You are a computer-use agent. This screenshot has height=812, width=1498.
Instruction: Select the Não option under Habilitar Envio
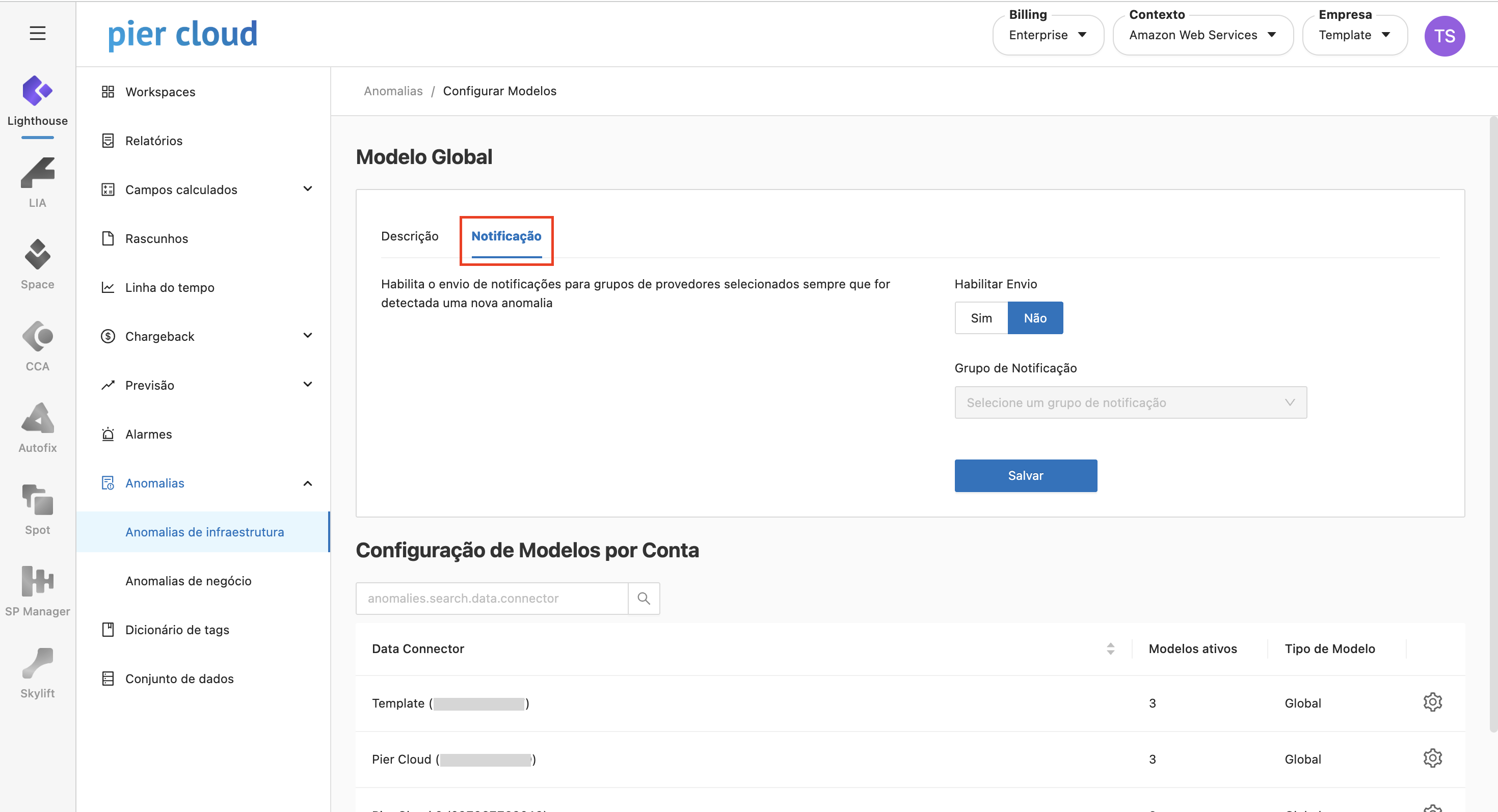coord(1035,318)
